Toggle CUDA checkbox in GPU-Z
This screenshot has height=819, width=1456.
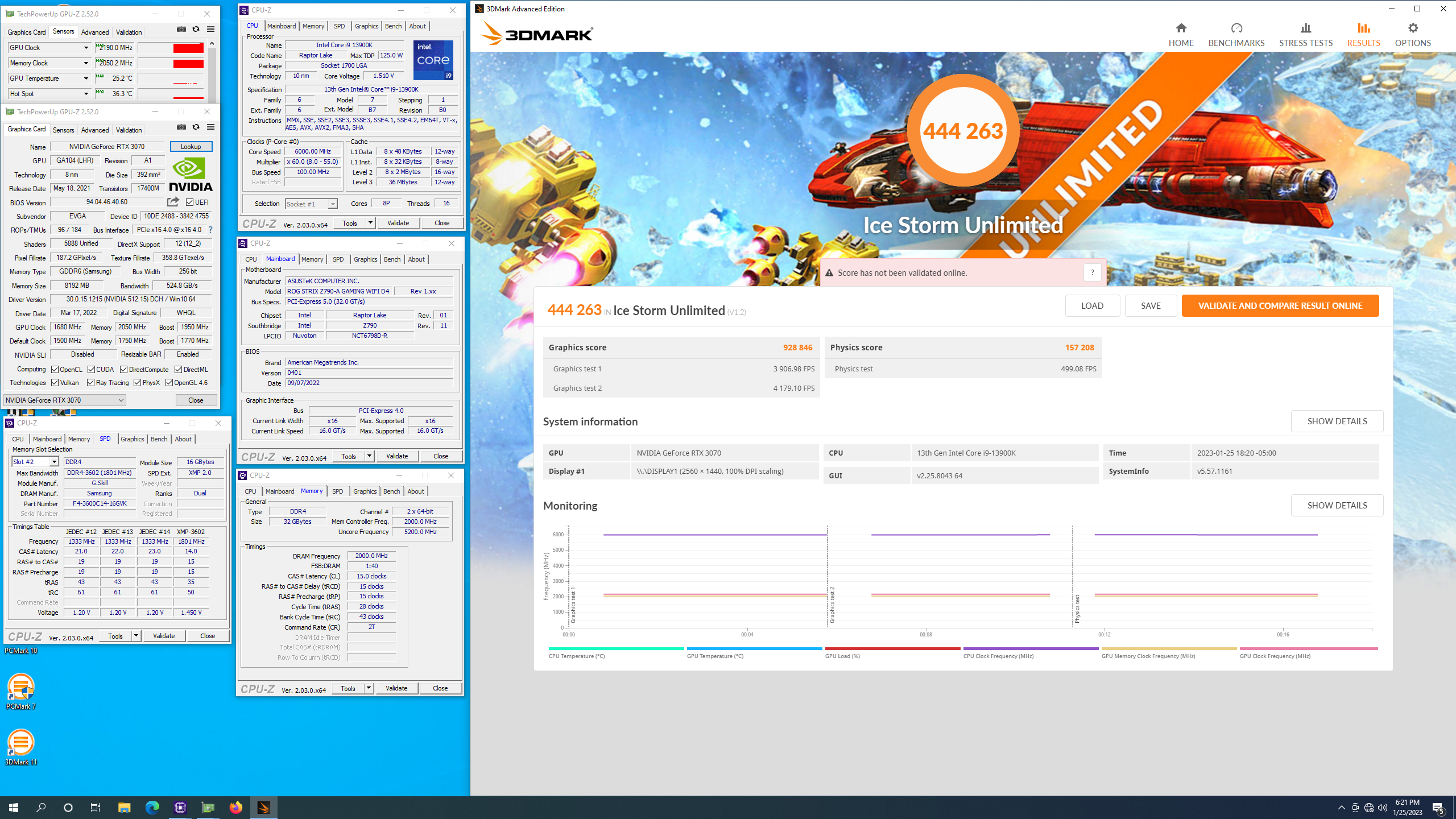pyautogui.click(x=91, y=369)
